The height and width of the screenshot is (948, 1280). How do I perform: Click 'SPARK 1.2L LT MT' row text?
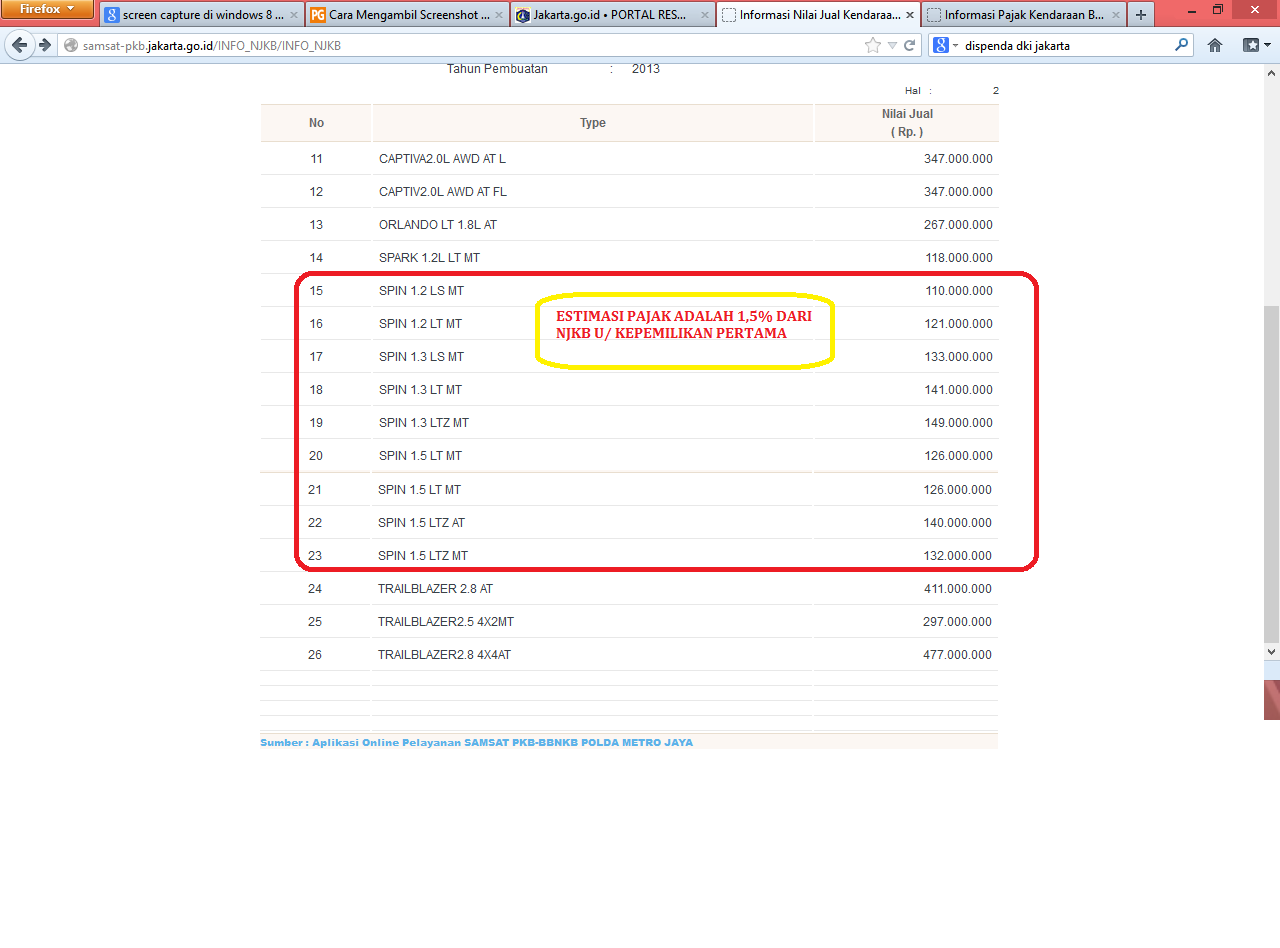pyautogui.click(x=429, y=258)
